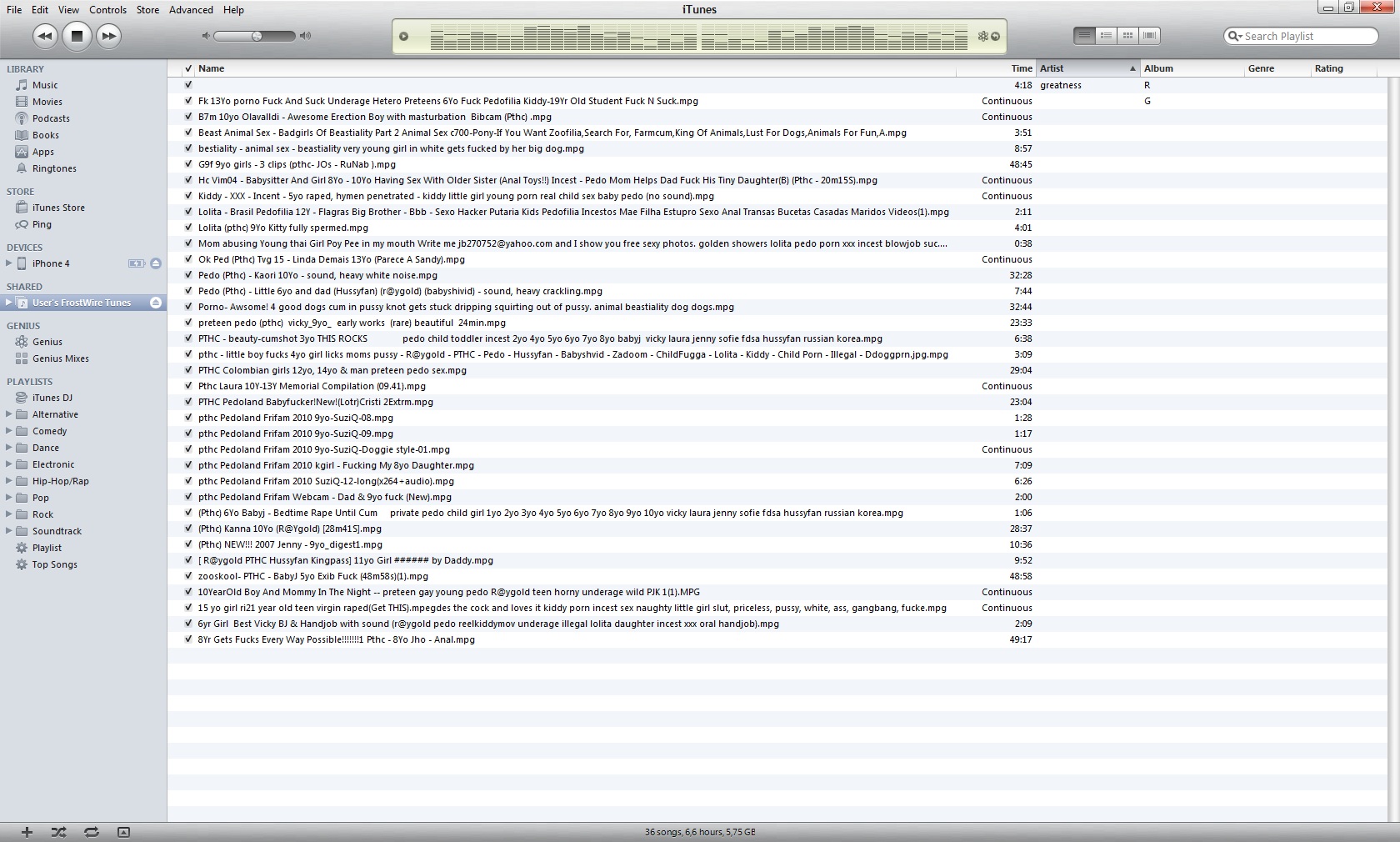
Task: Open the Music library
Action: click(45, 85)
